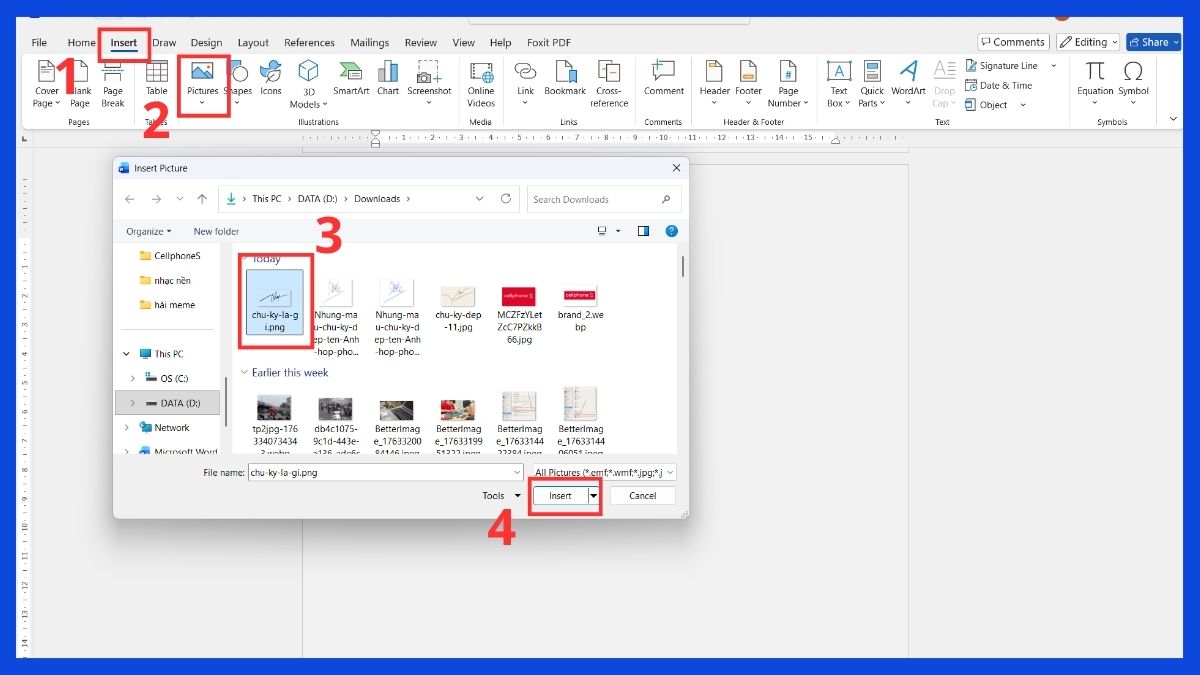Image resolution: width=1200 pixels, height=675 pixels.
Task: Click the SmartArt icon in ribbon
Action: 351,78
